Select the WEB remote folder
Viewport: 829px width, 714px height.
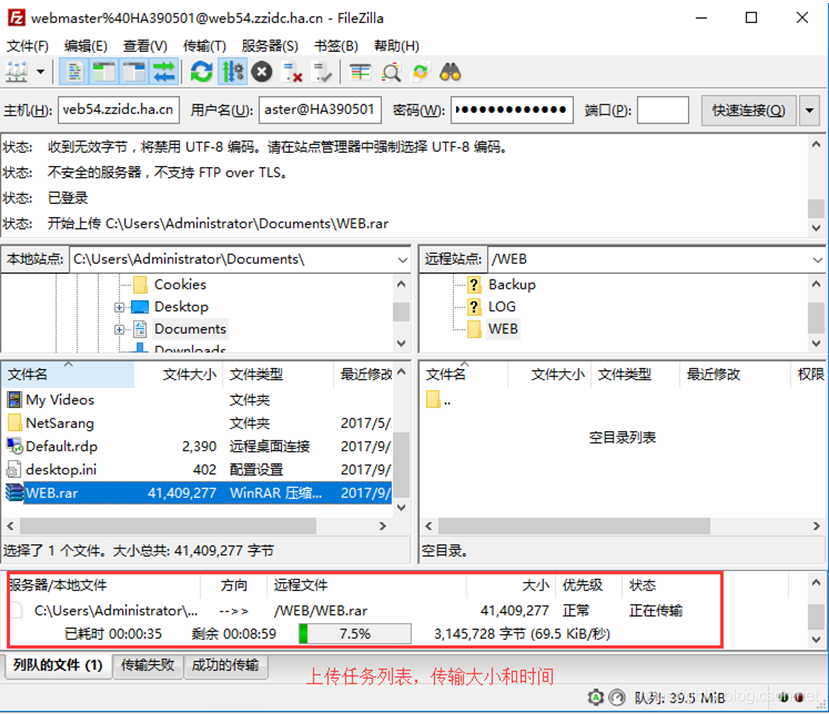click(503, 329)
